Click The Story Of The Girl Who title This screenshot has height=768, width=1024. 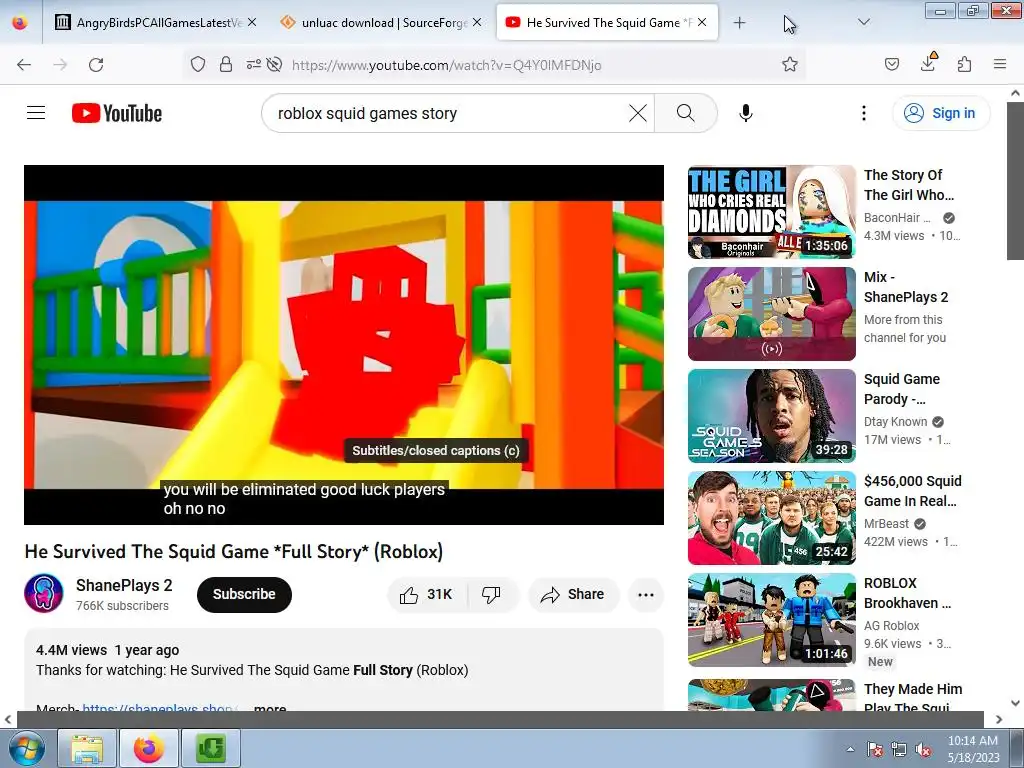point(909,185)
